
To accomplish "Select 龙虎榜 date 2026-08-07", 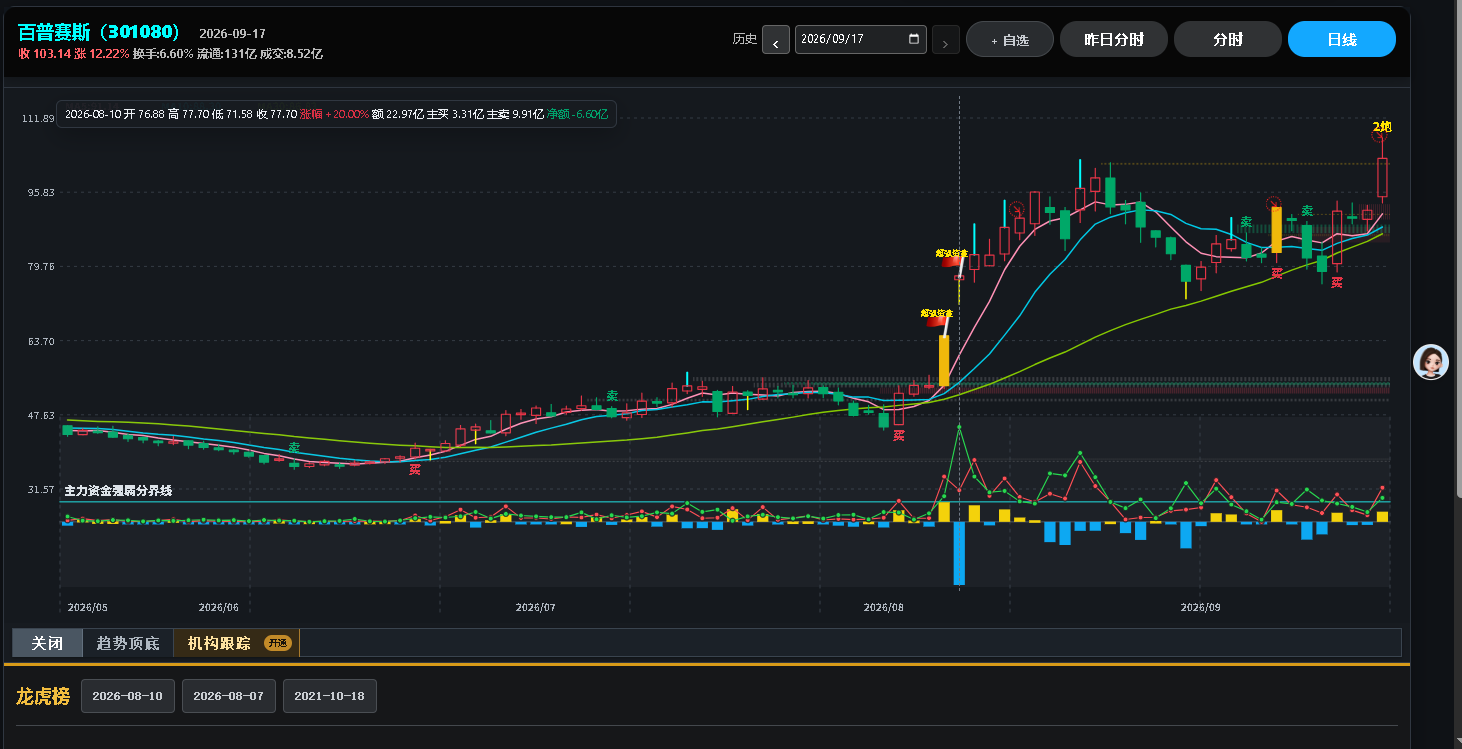I will click(x=229, y=696).
